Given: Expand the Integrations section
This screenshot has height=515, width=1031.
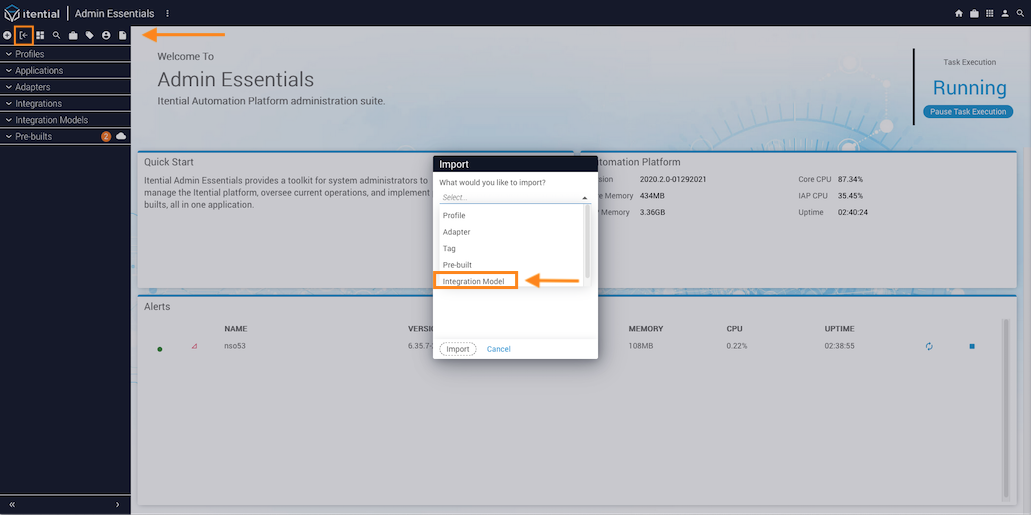Looking at the screenshot, I should (65, 103).
